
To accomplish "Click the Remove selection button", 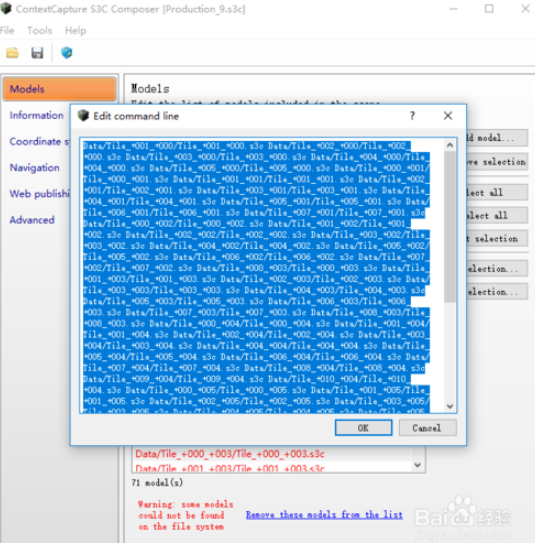I will tap(497, 162).
